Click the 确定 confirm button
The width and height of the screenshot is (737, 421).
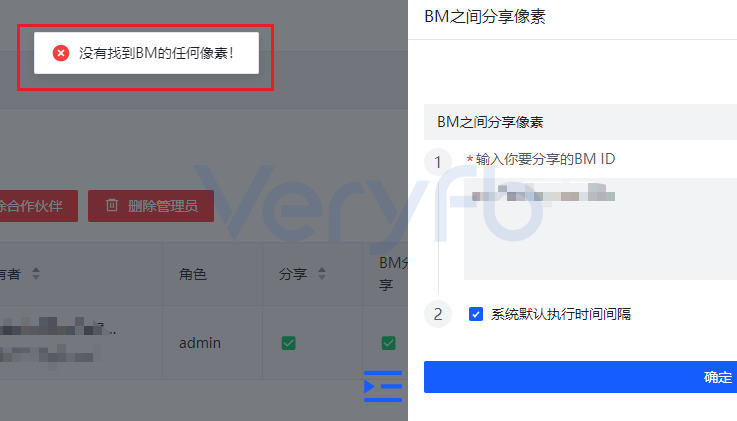(x=580, y=377)
